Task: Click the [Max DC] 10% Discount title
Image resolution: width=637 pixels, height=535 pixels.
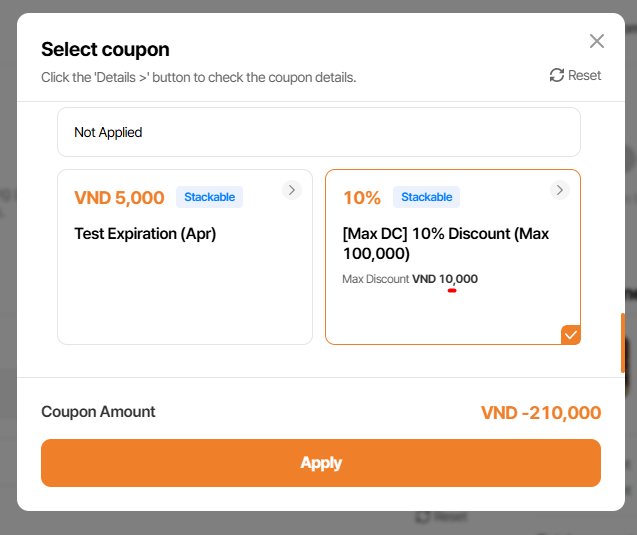Action: [x=445, y=243]
